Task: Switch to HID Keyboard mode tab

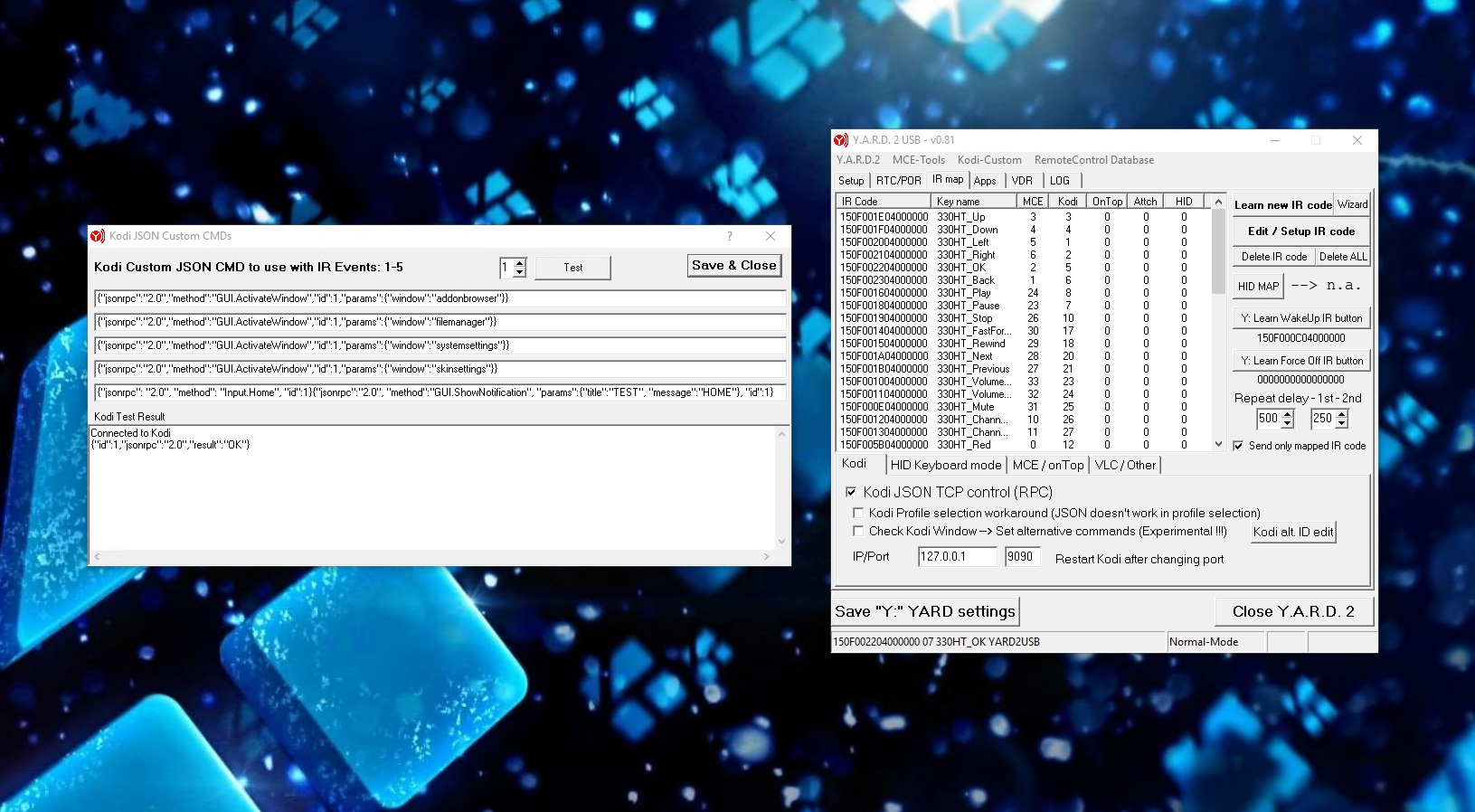Action: 946,465
